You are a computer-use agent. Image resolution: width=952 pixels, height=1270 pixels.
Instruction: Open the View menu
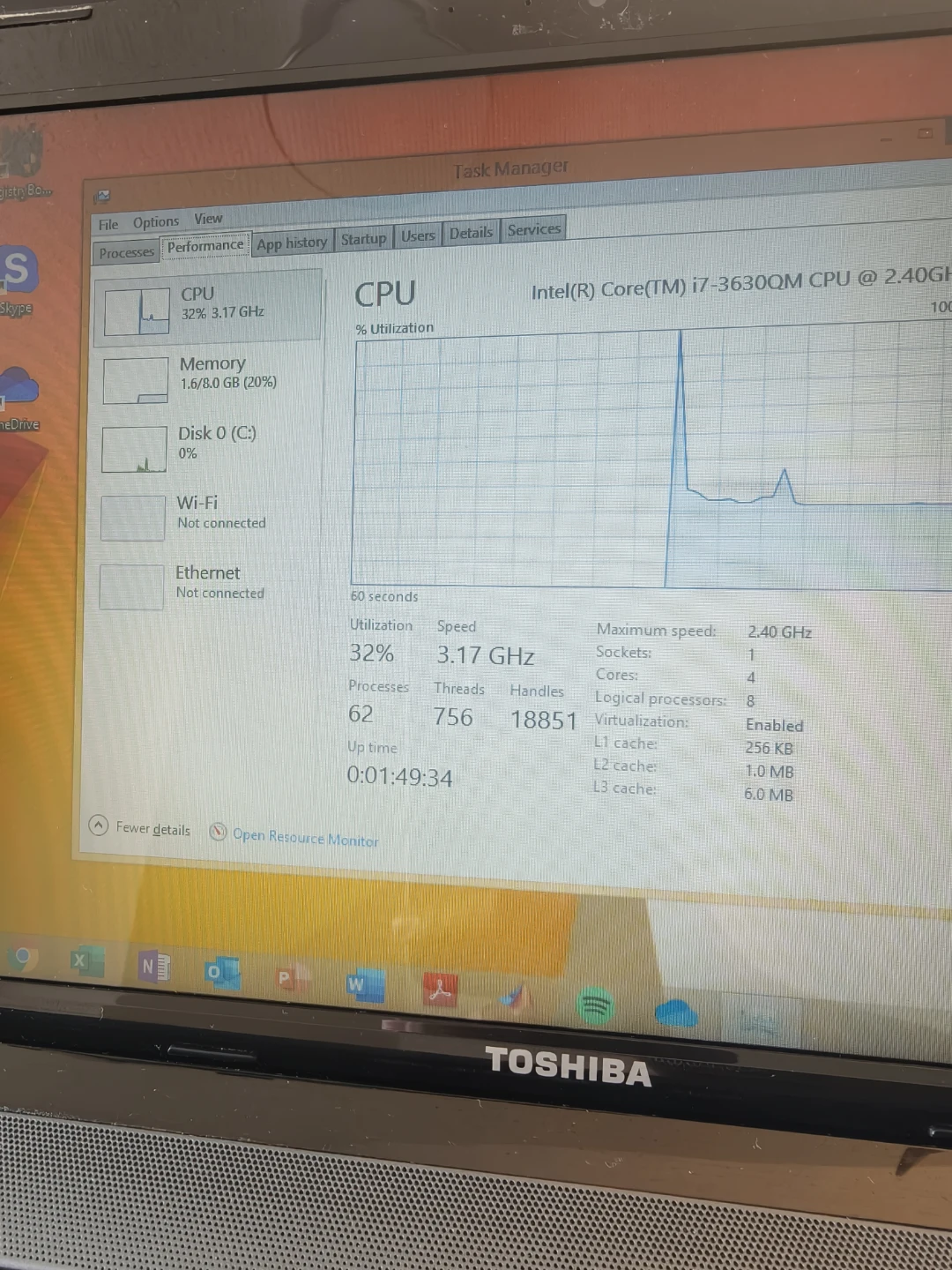[x=208, y=219]
